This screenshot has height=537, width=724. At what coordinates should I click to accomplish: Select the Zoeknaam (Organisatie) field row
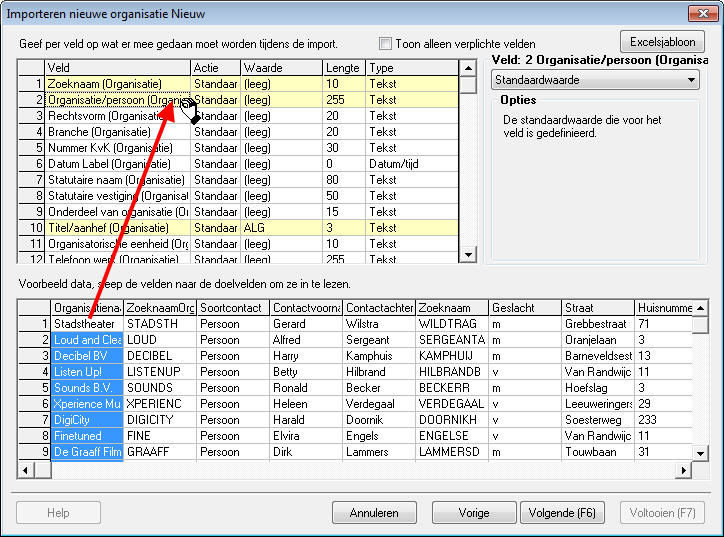pos(238,84)
